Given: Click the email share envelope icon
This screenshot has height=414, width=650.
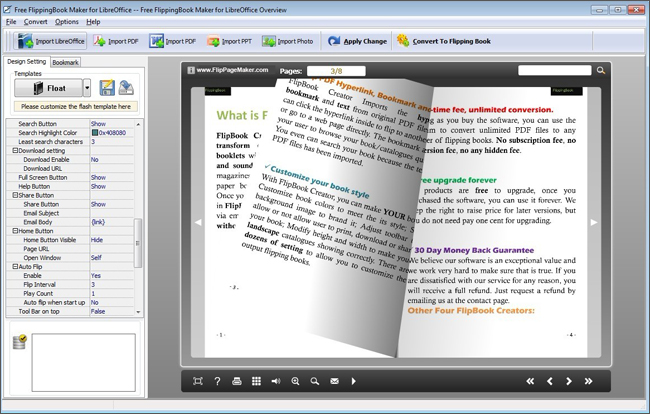Looking at the screenshot, I should point(334,381).
